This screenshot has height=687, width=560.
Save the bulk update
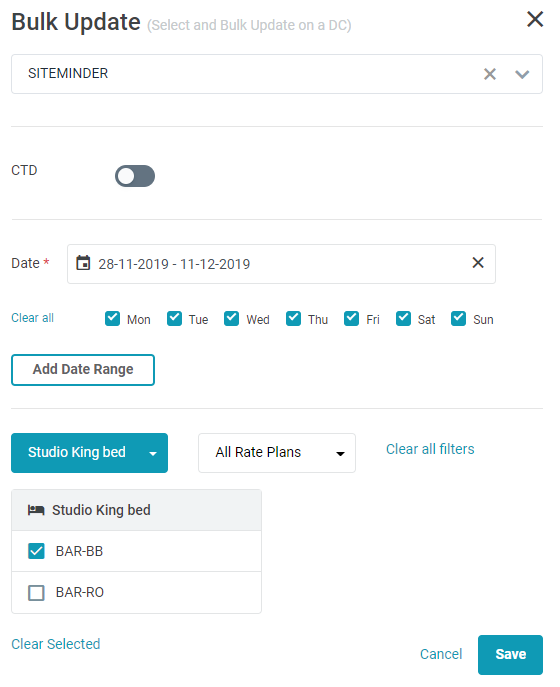[510, 655]
